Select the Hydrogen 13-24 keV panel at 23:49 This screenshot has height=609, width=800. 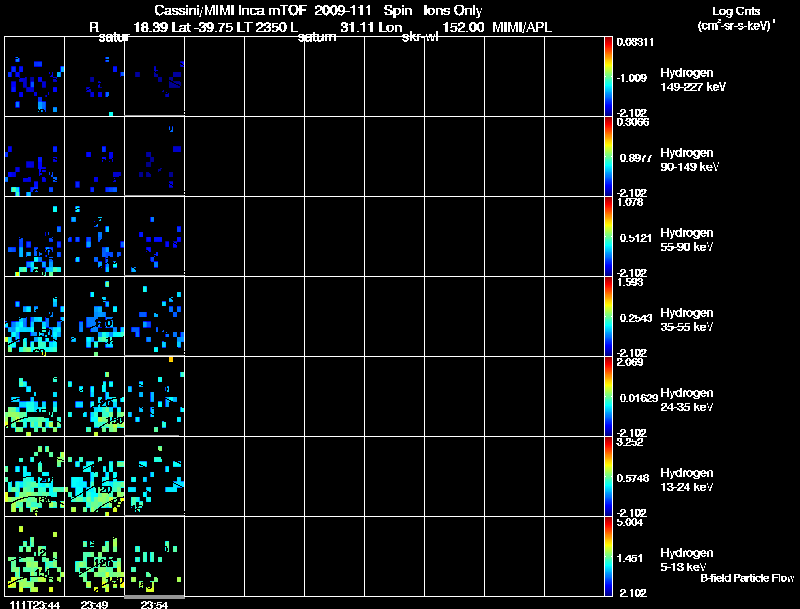coord(94,476)
